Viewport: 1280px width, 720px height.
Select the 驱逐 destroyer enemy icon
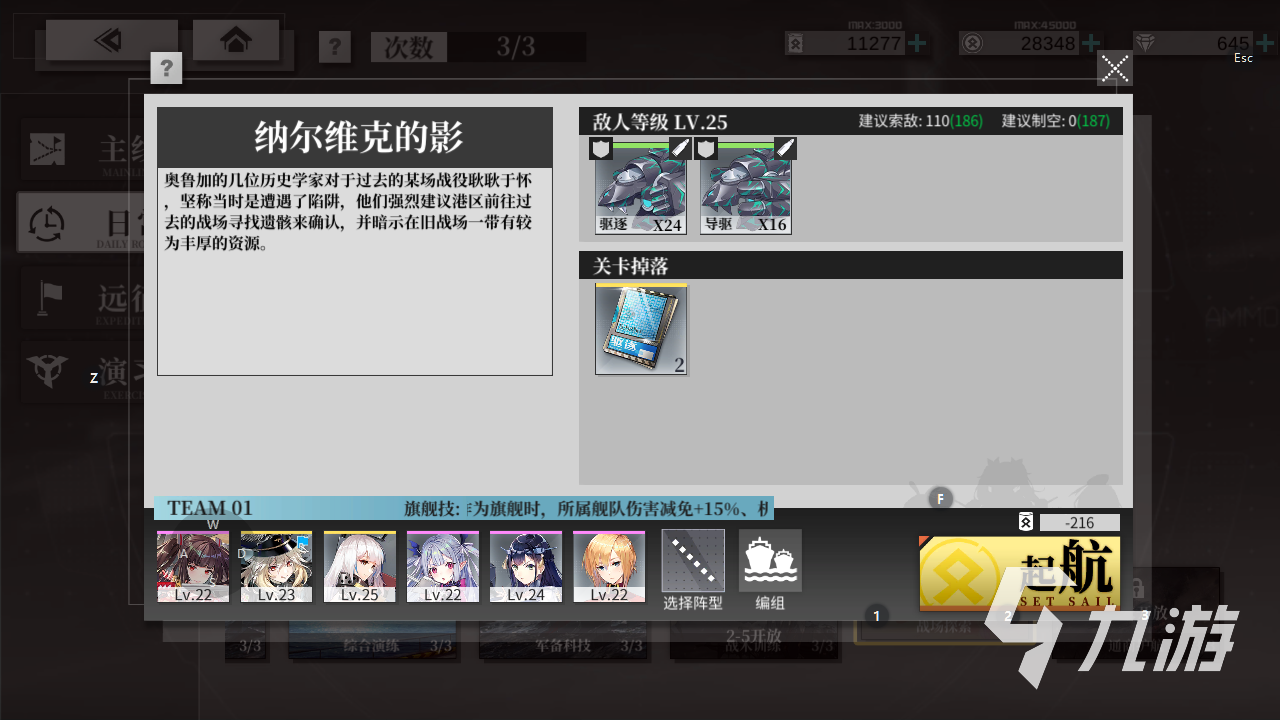(641, 187)
